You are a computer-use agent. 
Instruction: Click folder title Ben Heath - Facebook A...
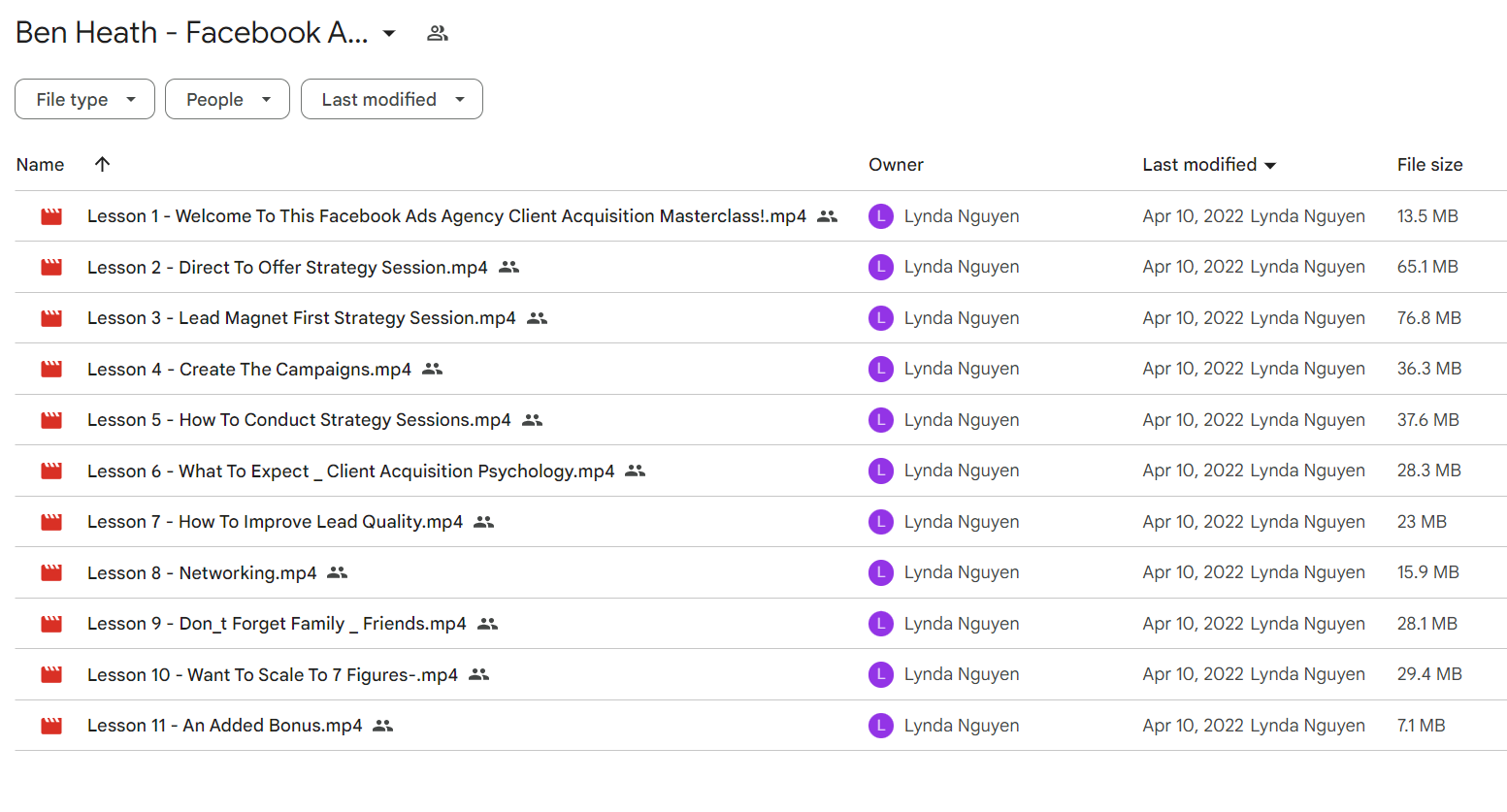tap(192, 33)
